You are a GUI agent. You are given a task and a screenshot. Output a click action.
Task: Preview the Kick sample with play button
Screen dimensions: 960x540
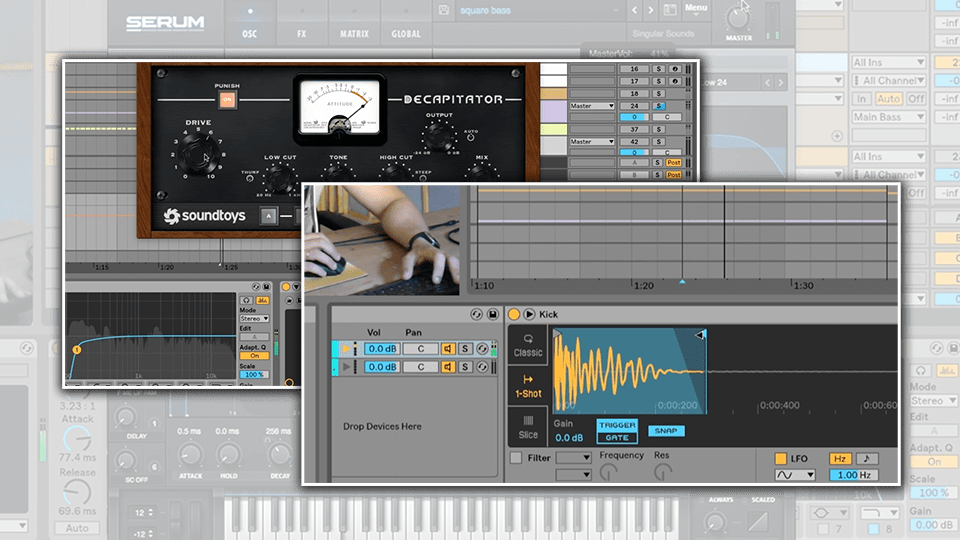529,314
